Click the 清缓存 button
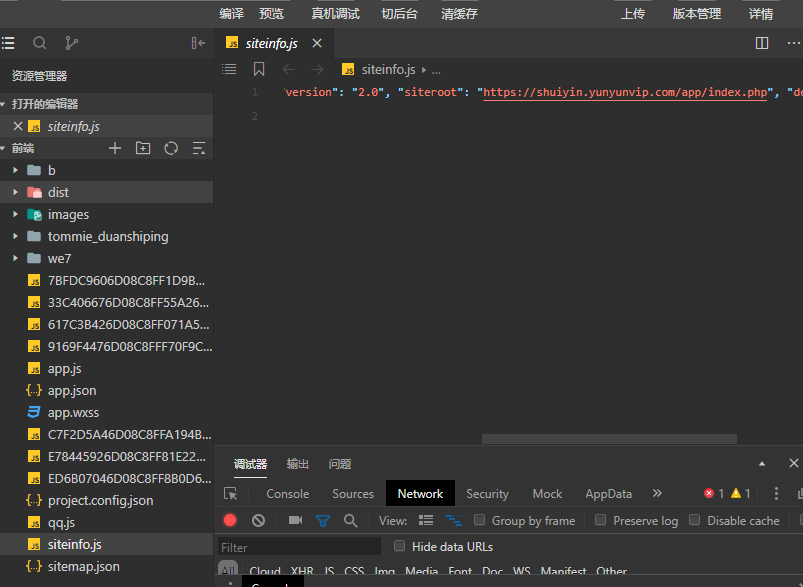Image resolution: width=803 pixels, height=587 pixels. [x=459, y=14]
